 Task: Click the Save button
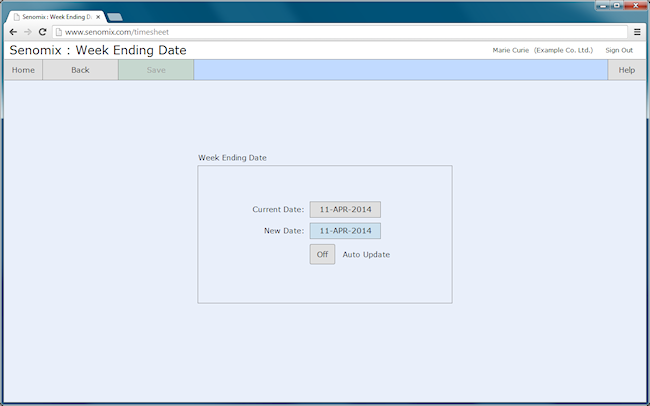point(156,70)
